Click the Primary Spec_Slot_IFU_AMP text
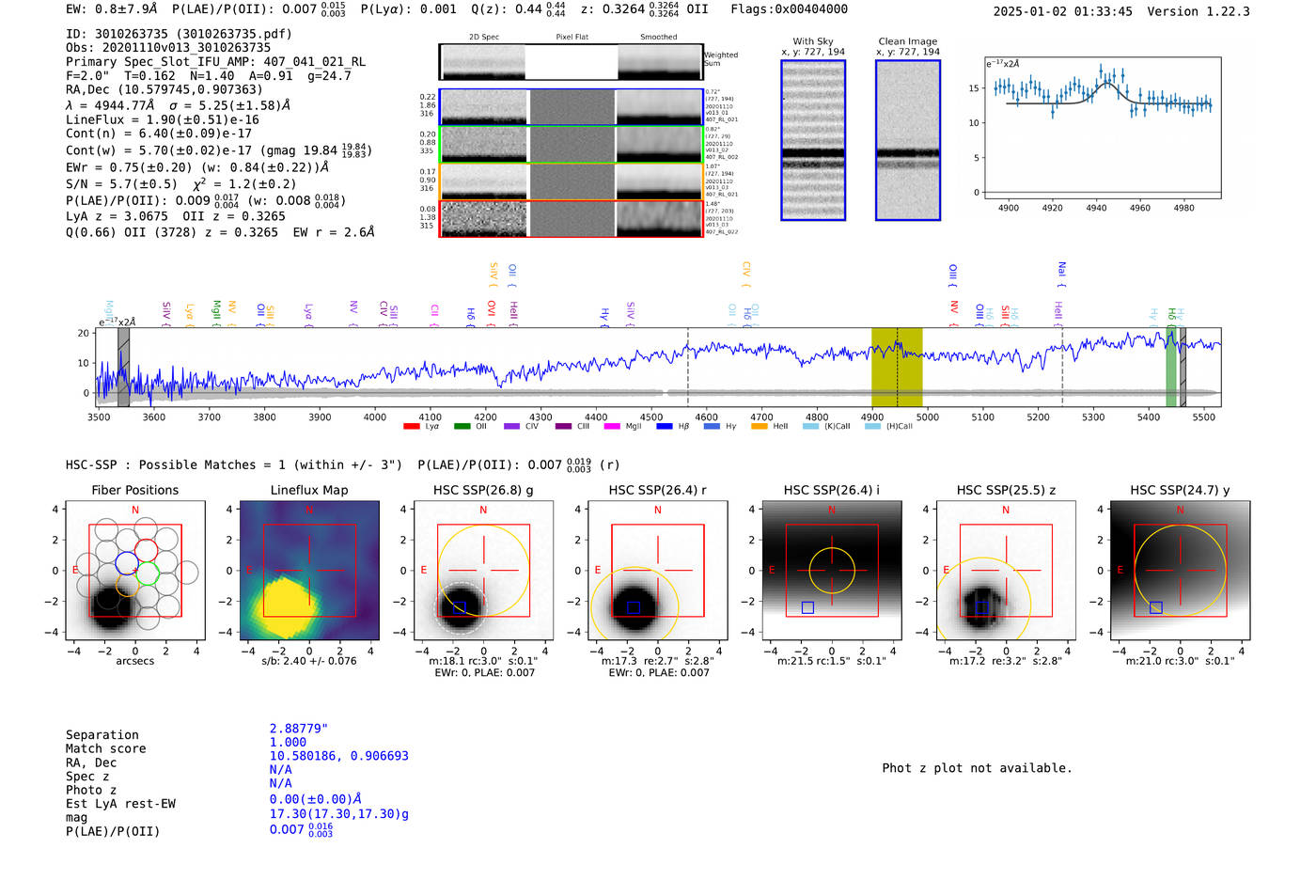This screenshot has width=1316, height=896. [x=215, y=62]
